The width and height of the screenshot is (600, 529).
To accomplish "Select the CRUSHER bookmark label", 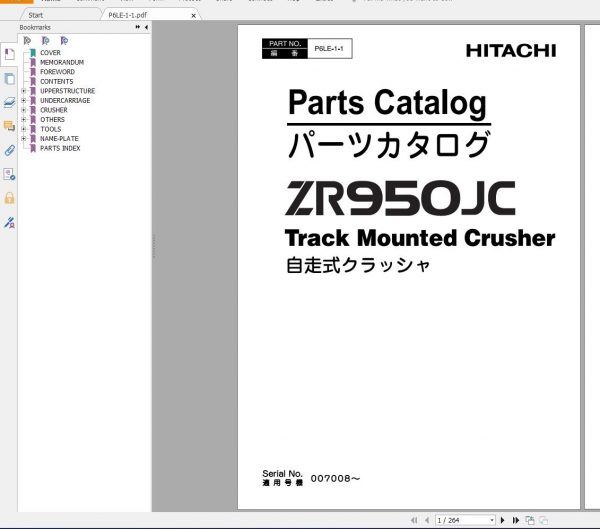I will tap(54, 110).
